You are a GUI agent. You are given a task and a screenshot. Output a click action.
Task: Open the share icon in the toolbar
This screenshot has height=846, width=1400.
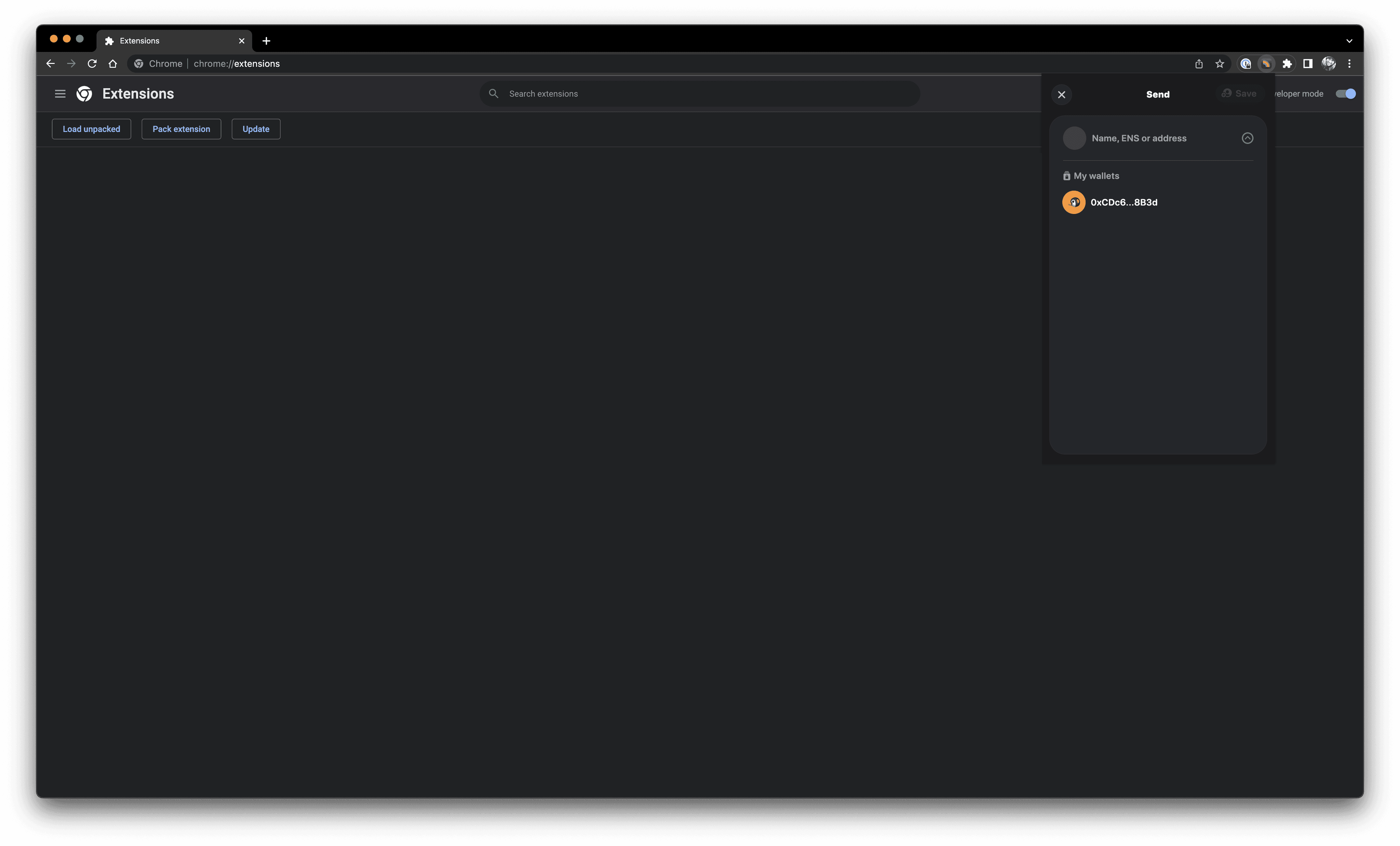coord(1199,64)
